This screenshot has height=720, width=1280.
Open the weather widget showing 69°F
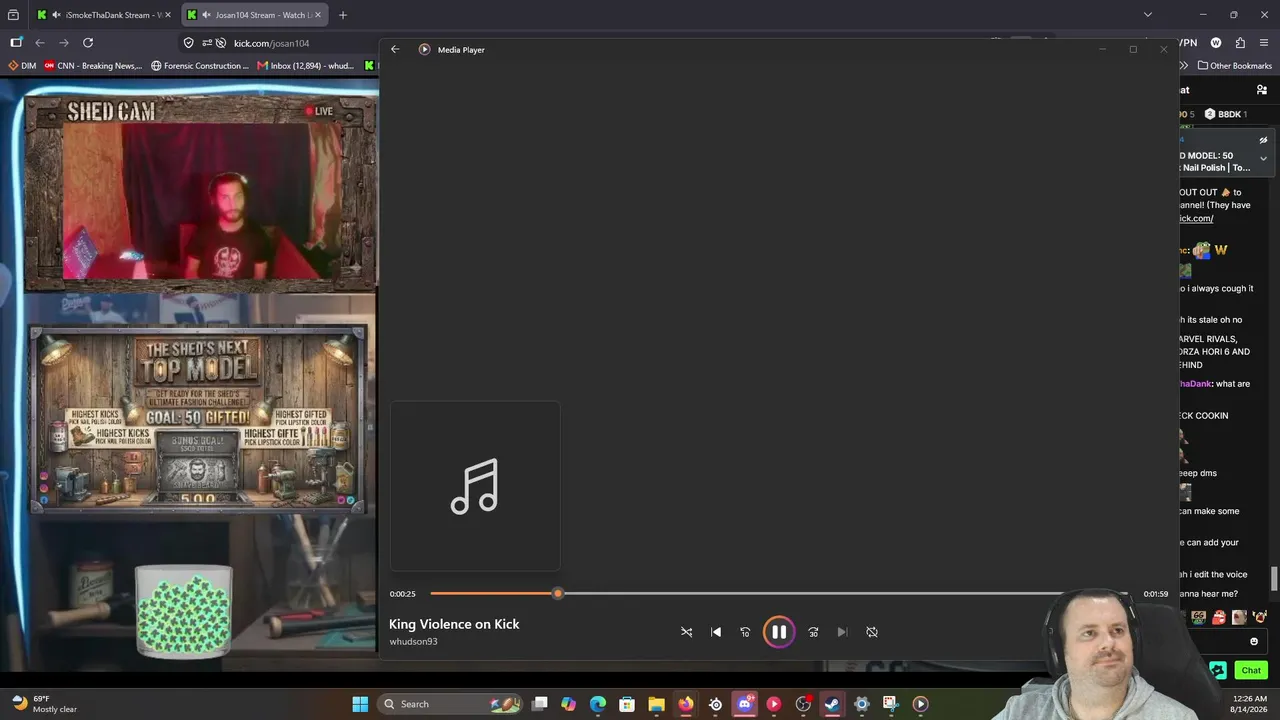pos(44,704)
